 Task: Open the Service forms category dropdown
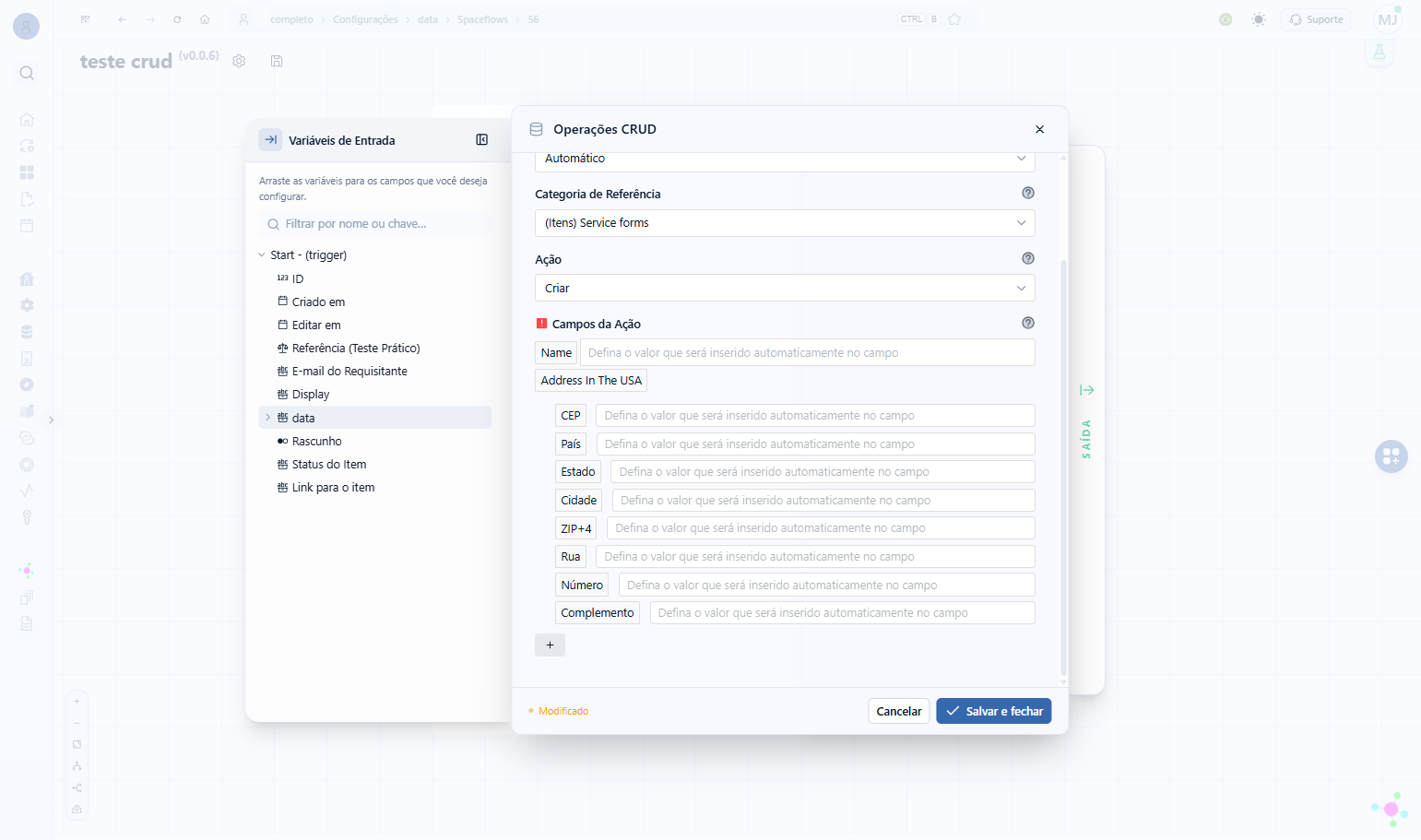tap(785, 223)
